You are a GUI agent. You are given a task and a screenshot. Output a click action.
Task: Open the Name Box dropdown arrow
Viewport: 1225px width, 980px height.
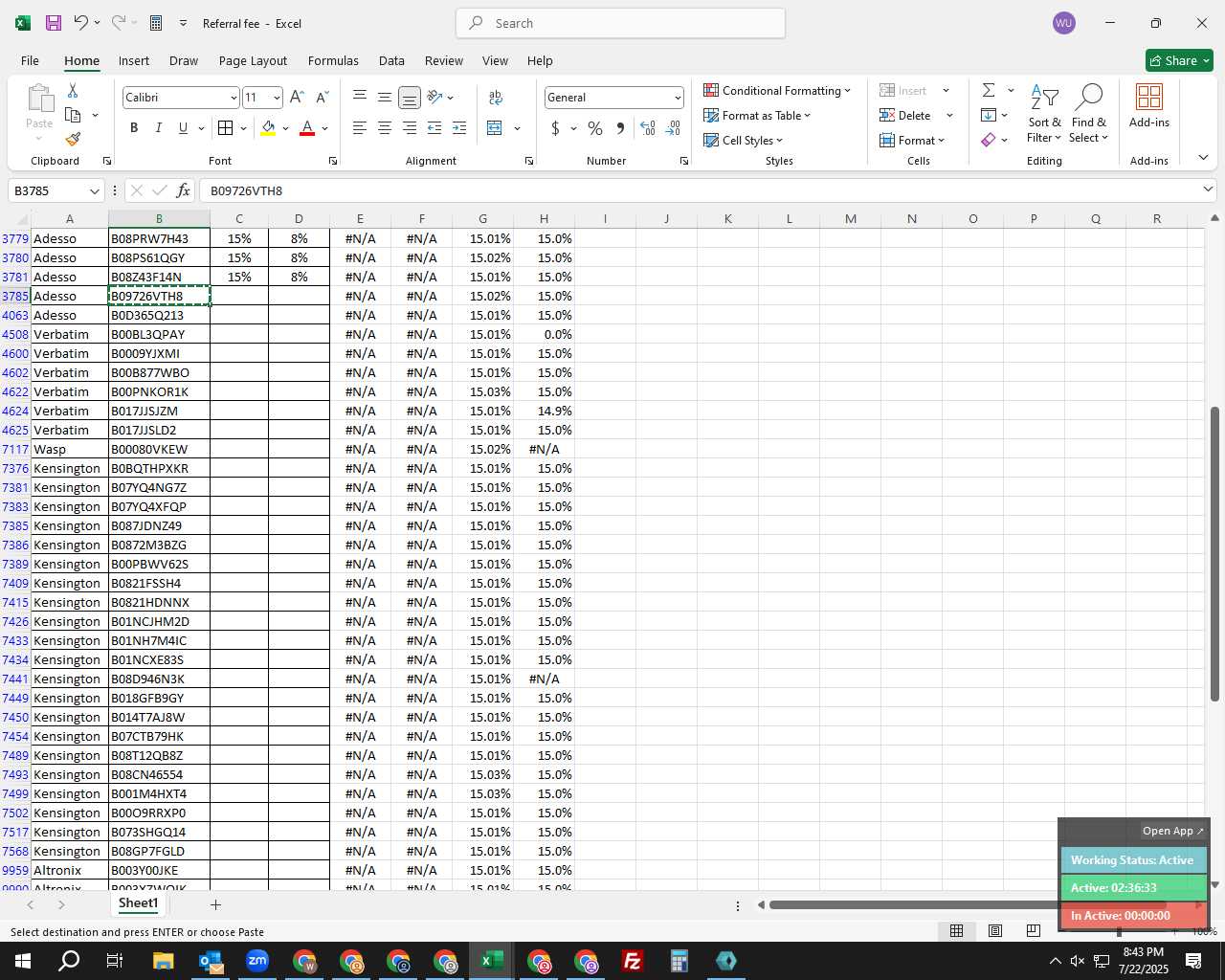pos(95,190)
